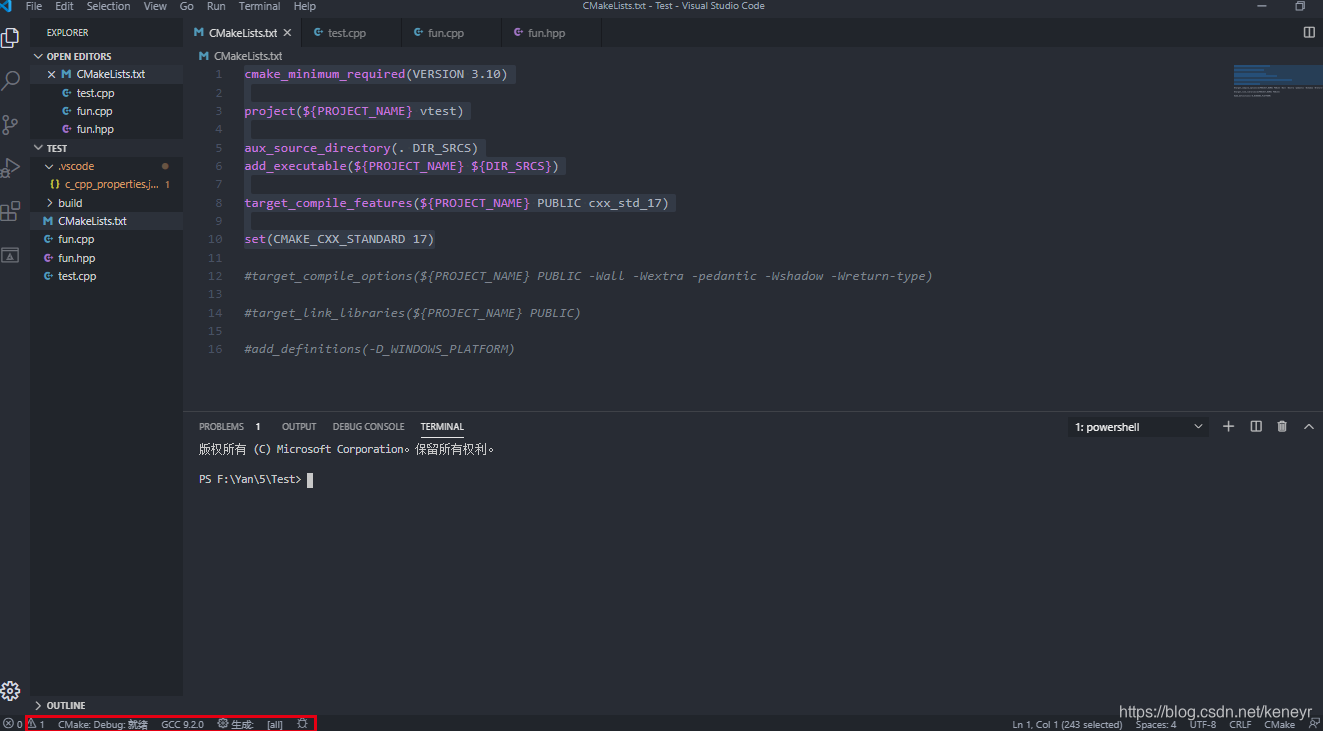Open the Manage gear menu
Screen dimensions: 1323x731
point(11,690)
